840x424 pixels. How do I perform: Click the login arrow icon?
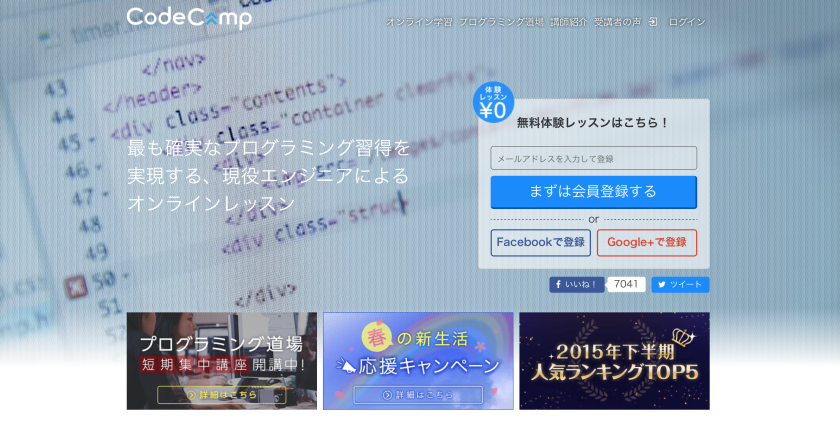[x=653, y=22]
